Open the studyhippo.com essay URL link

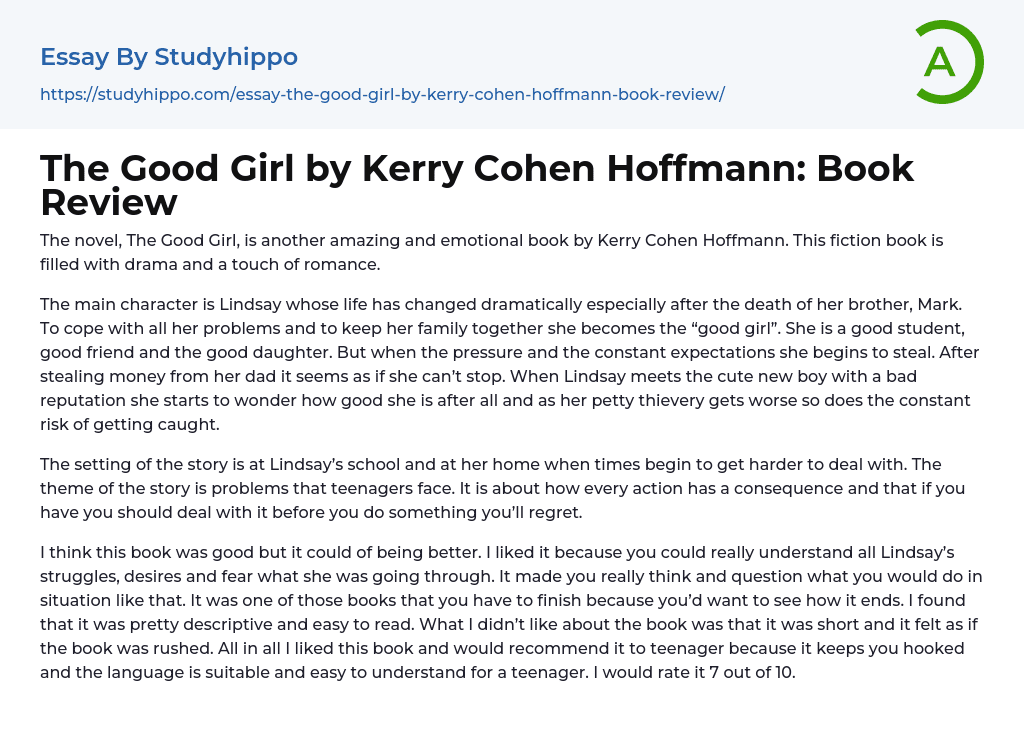point(382,95)
